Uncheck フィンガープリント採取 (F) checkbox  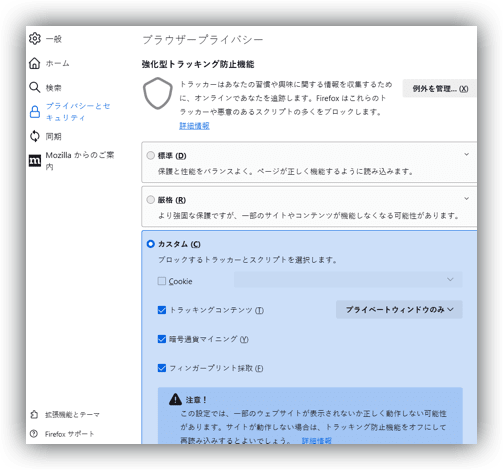point(162,368)
